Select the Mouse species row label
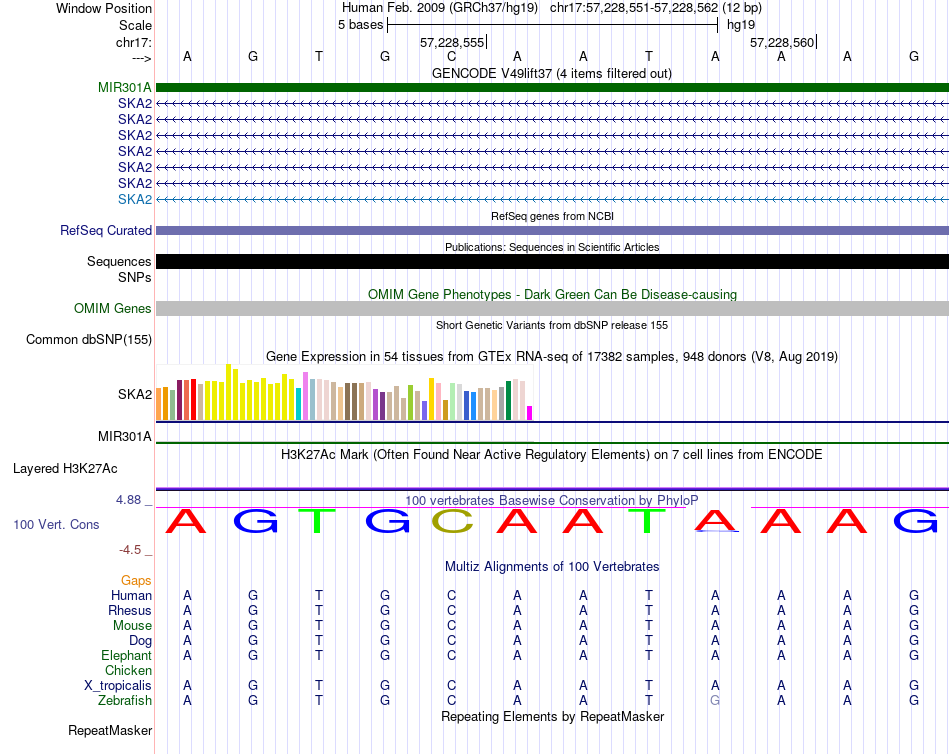Screen dimensions: 950x754 click(x=132, y=626)
